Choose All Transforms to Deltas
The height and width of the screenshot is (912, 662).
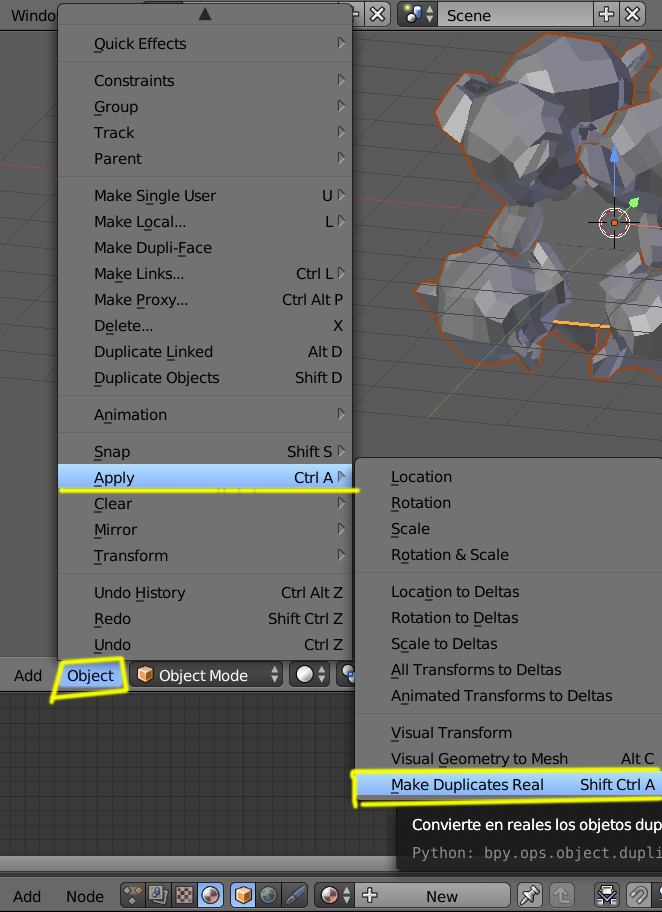tap(509, 669)
